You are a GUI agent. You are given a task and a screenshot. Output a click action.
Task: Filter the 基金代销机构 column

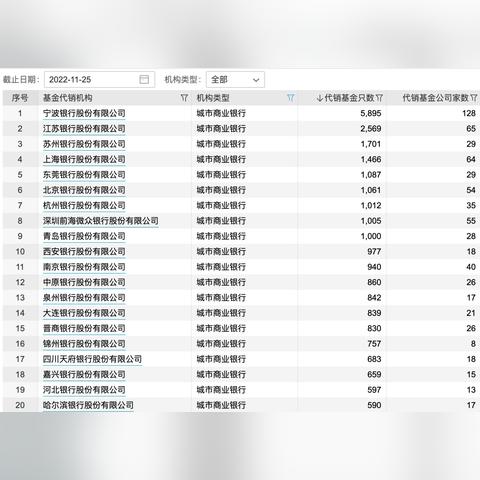tap(184, 98)
